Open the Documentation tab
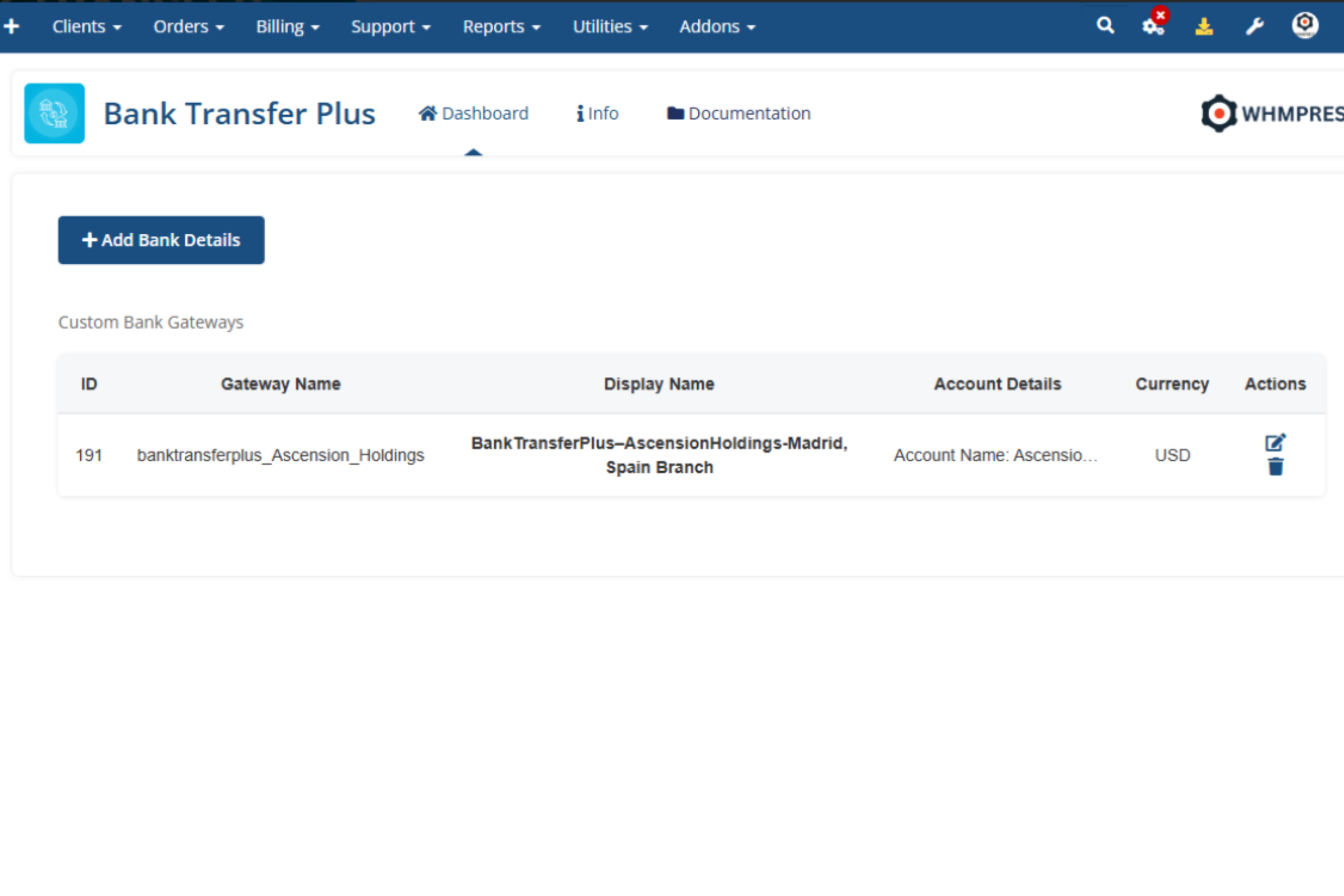Screen dimensions: 1344x896 739,114
